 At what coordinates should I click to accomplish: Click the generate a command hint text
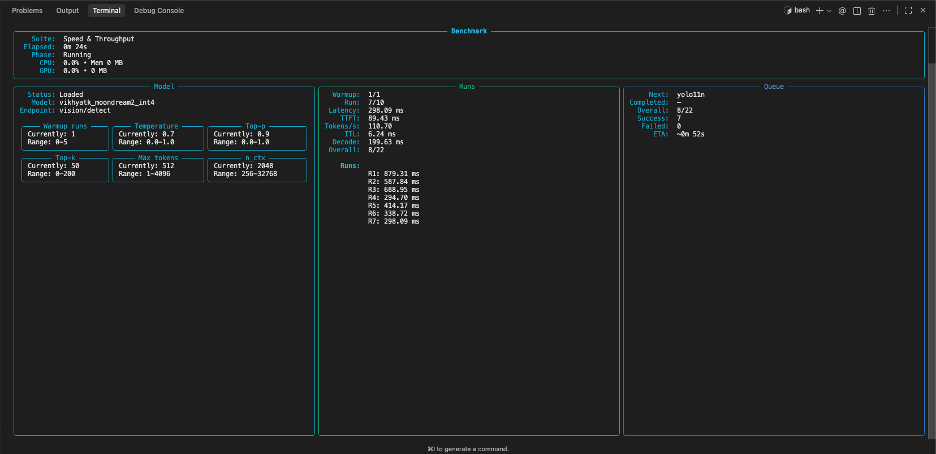(468, 449)
